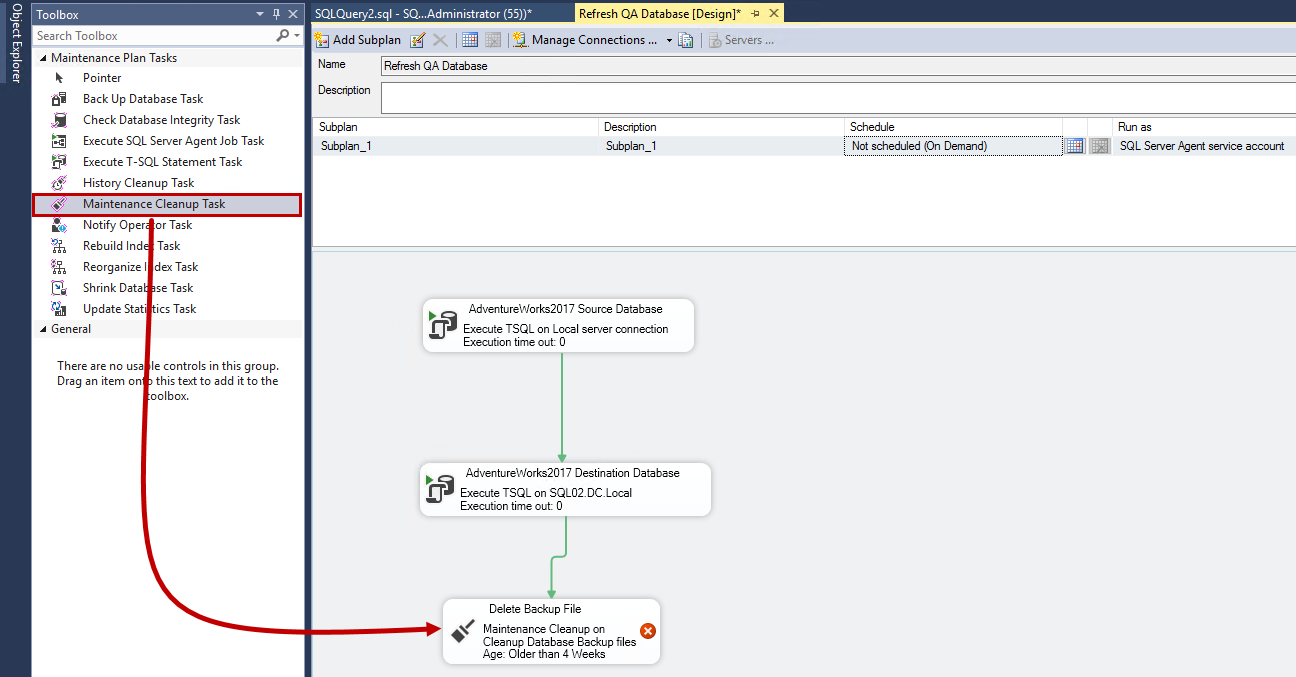Click the Delete Subplan X icon
Viewport: 1296px width, 677px height.
pyautogui.click(x=440, y=40)
